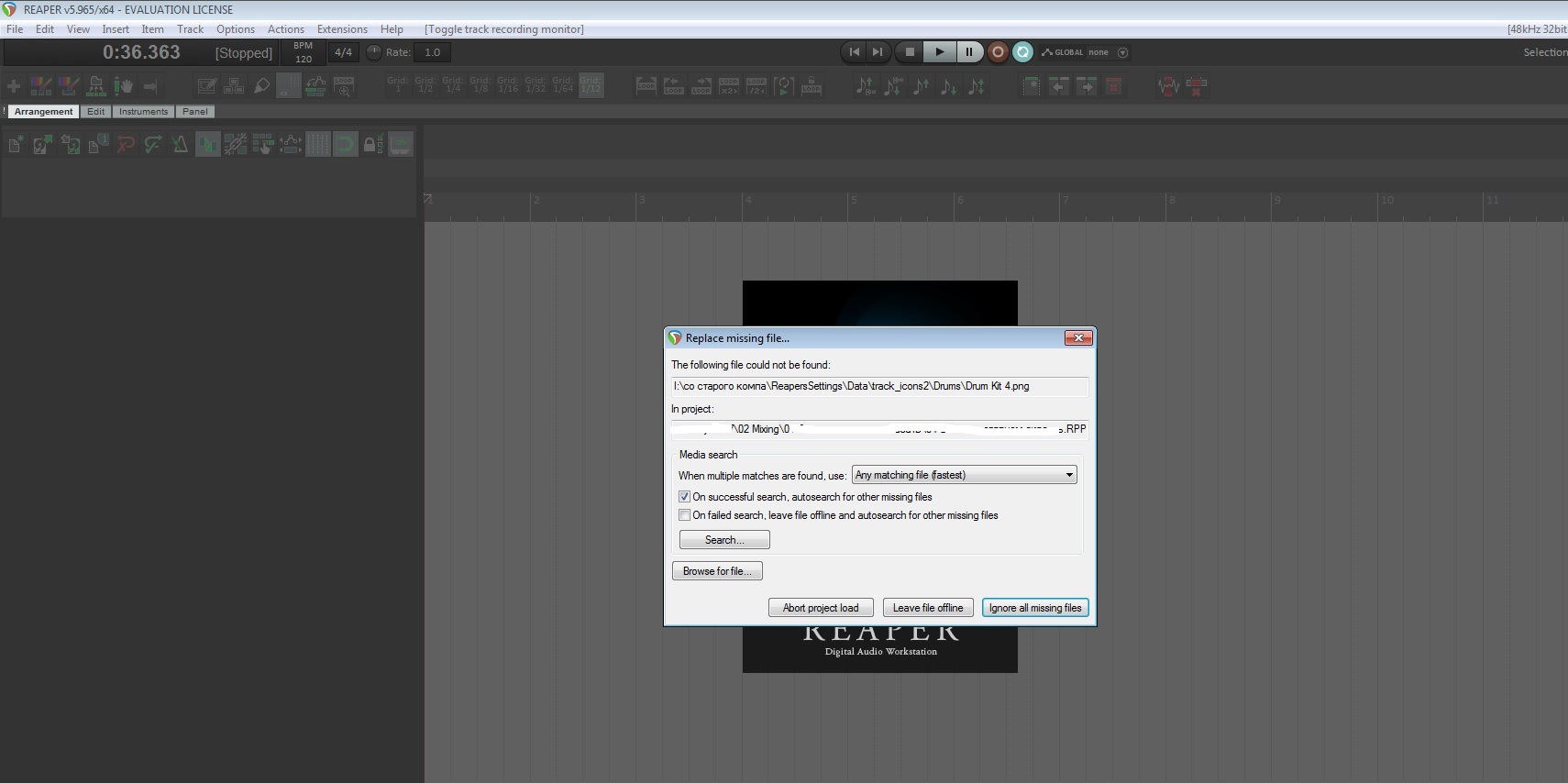Go to end of project
Image resolution: width=1568 pixels, height=783 pixels.
click(x=878, y=52)
